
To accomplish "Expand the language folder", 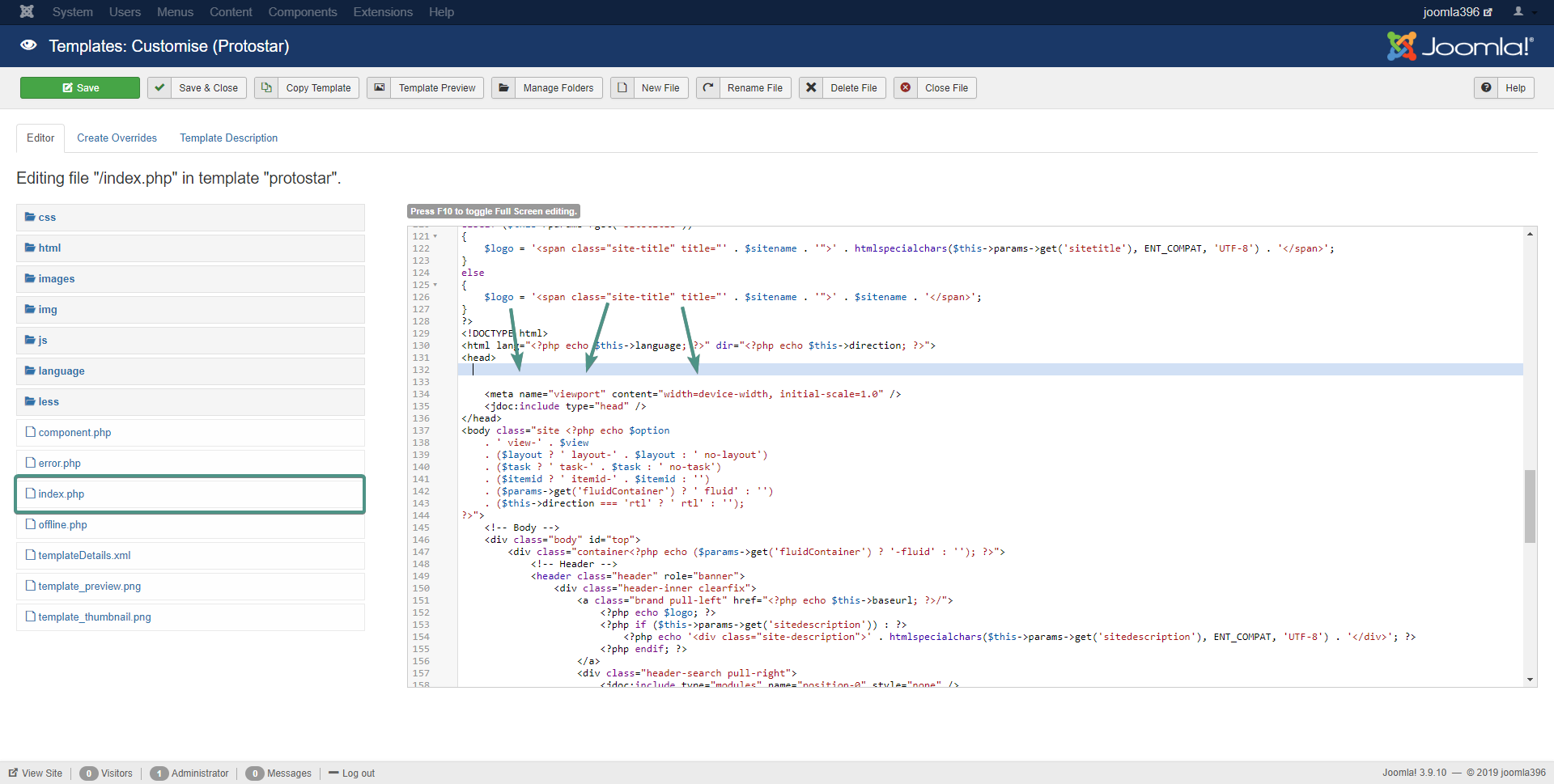I will [61, 371].
